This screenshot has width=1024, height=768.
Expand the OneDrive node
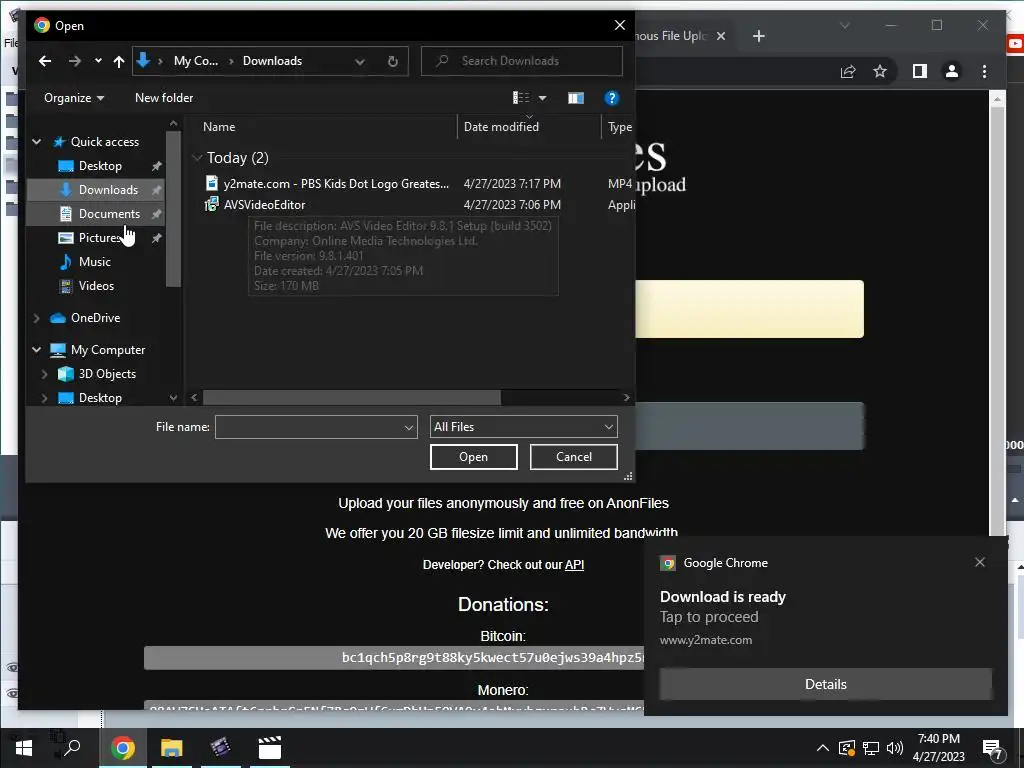tap(37, 318)
